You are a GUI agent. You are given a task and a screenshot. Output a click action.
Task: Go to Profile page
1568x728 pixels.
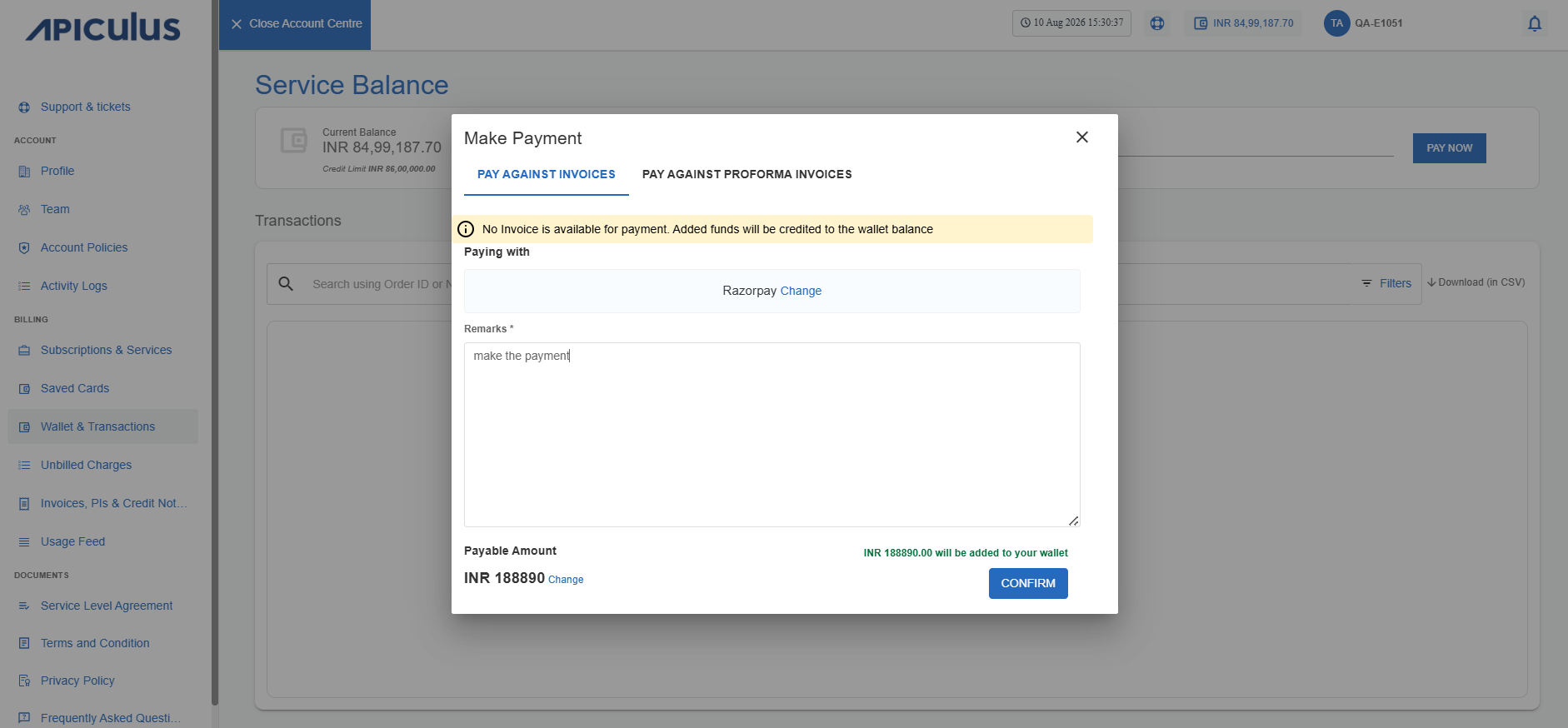click(x=57, y=172)
